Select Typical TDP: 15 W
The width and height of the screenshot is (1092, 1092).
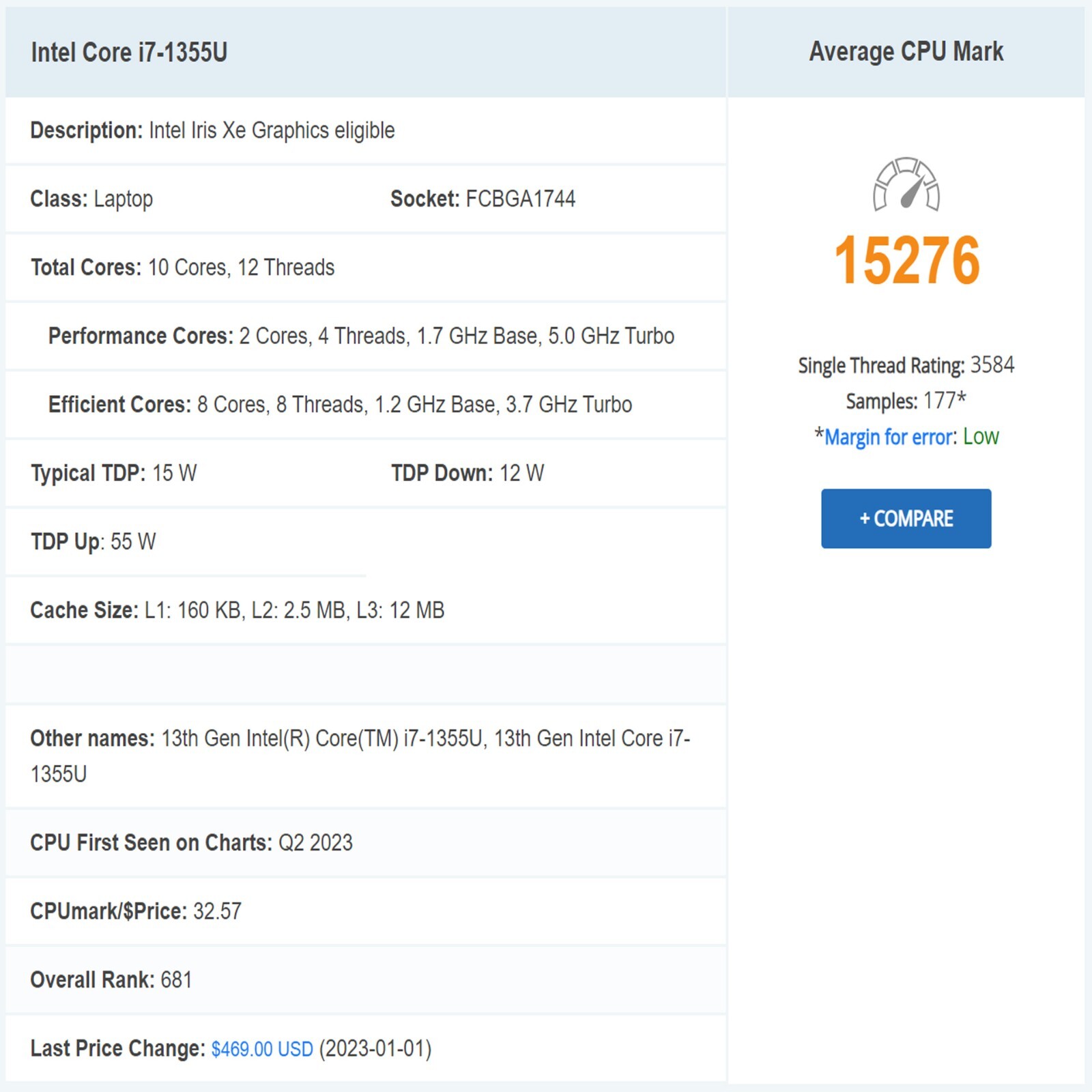pyautogui.click(x=114, y=473)
